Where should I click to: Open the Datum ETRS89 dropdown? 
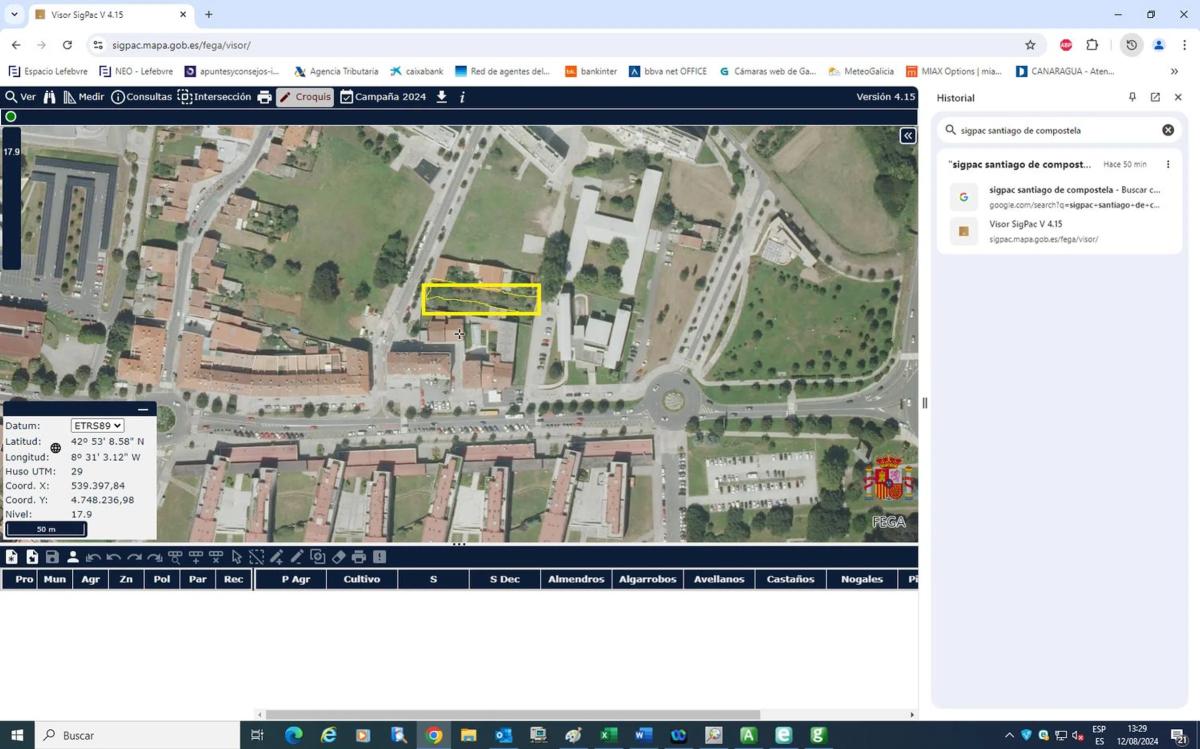tap(97, 426)
